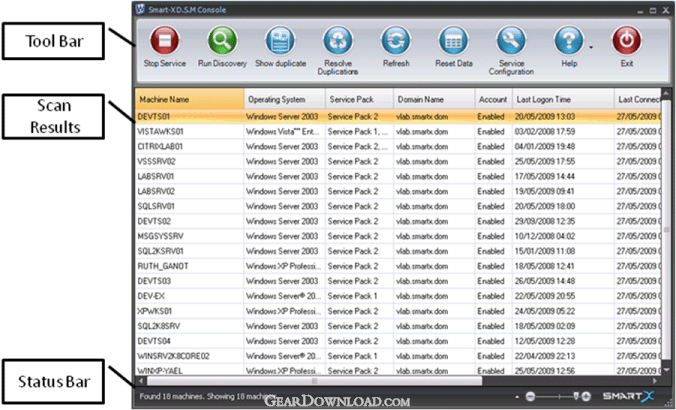Select the SQLSRV01 machine row
The width and height of the screenshot is (676, 410).
point(398,207)
